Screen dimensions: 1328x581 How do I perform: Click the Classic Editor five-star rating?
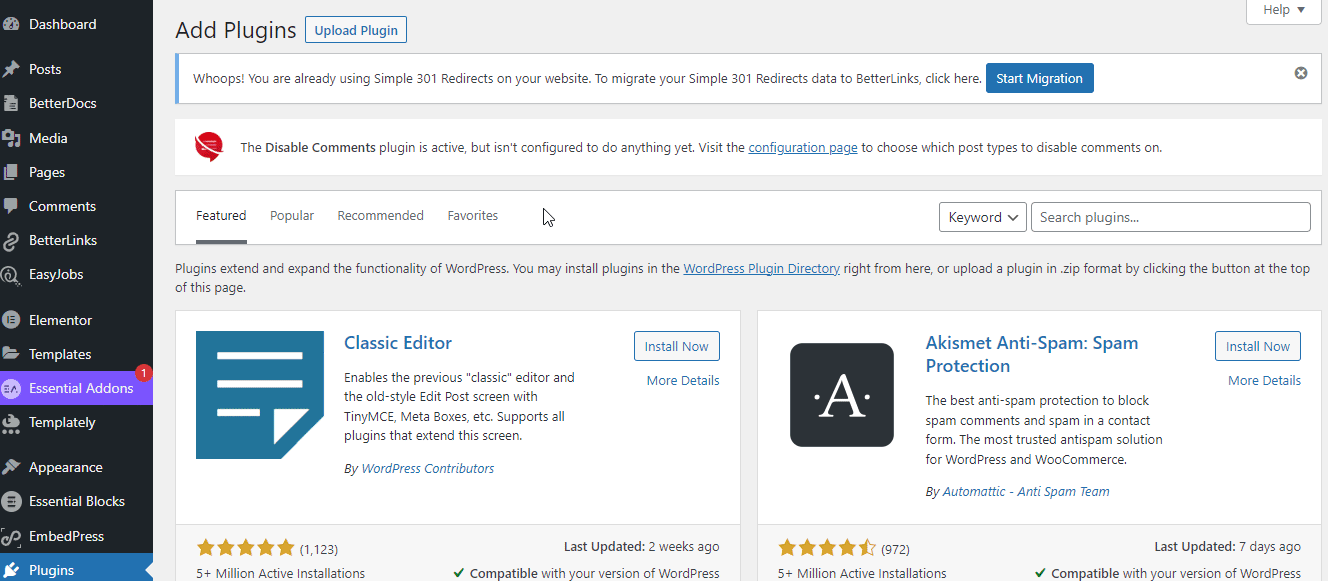coord(246,548)
